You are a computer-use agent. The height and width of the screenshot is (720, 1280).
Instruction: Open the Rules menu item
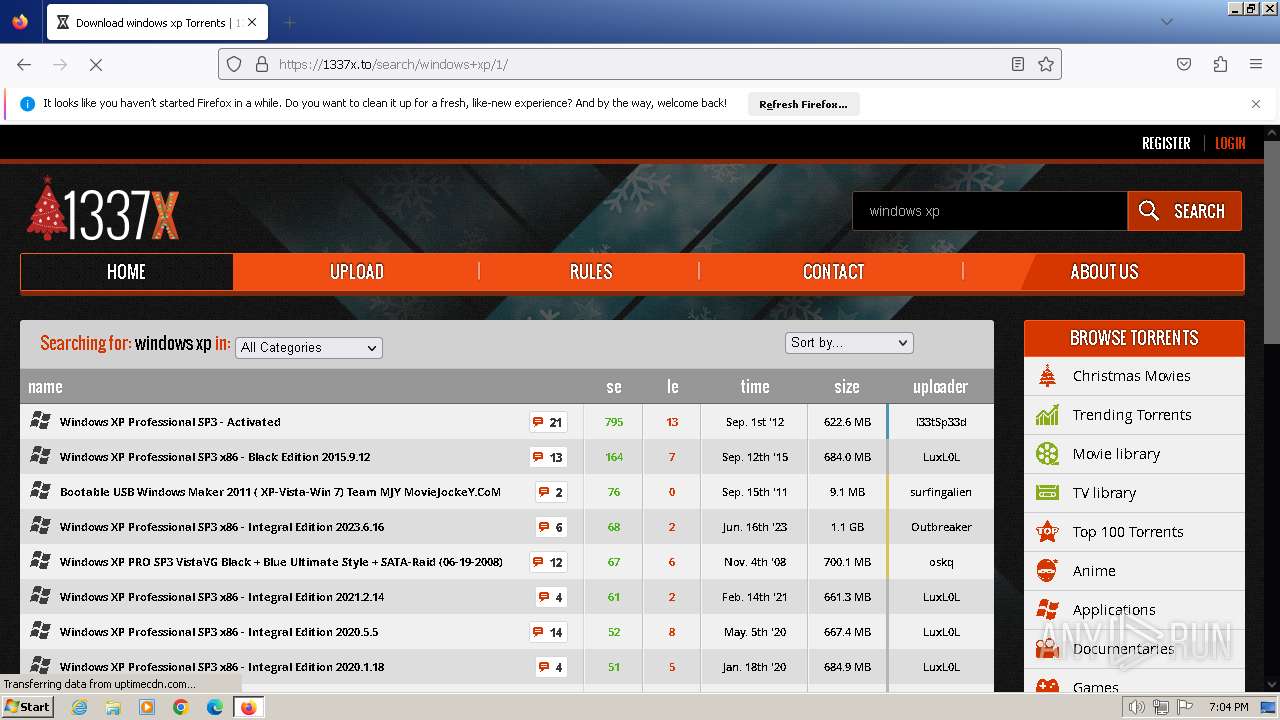coord(590,272)
